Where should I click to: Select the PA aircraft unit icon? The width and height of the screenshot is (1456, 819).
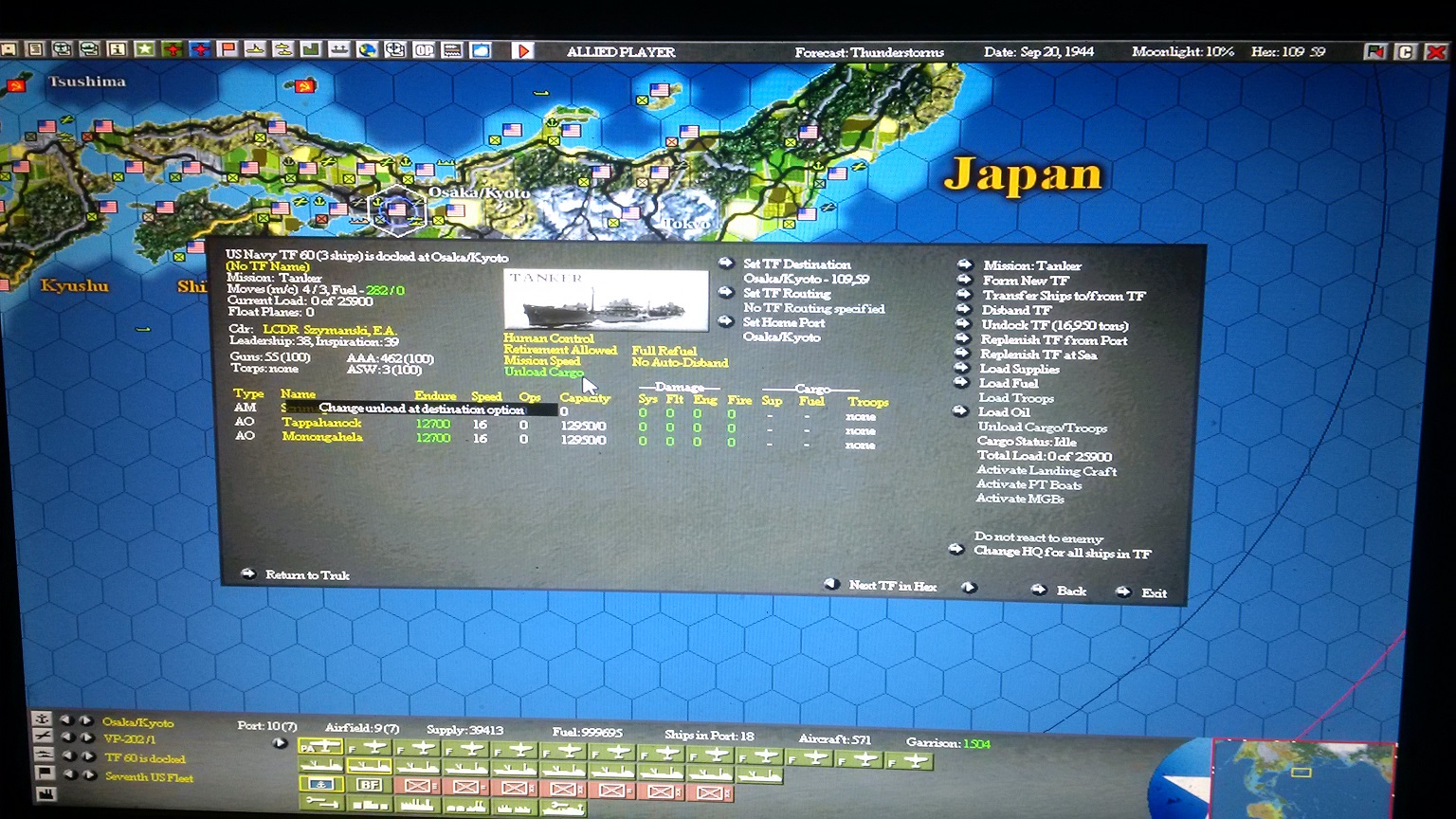321,746
